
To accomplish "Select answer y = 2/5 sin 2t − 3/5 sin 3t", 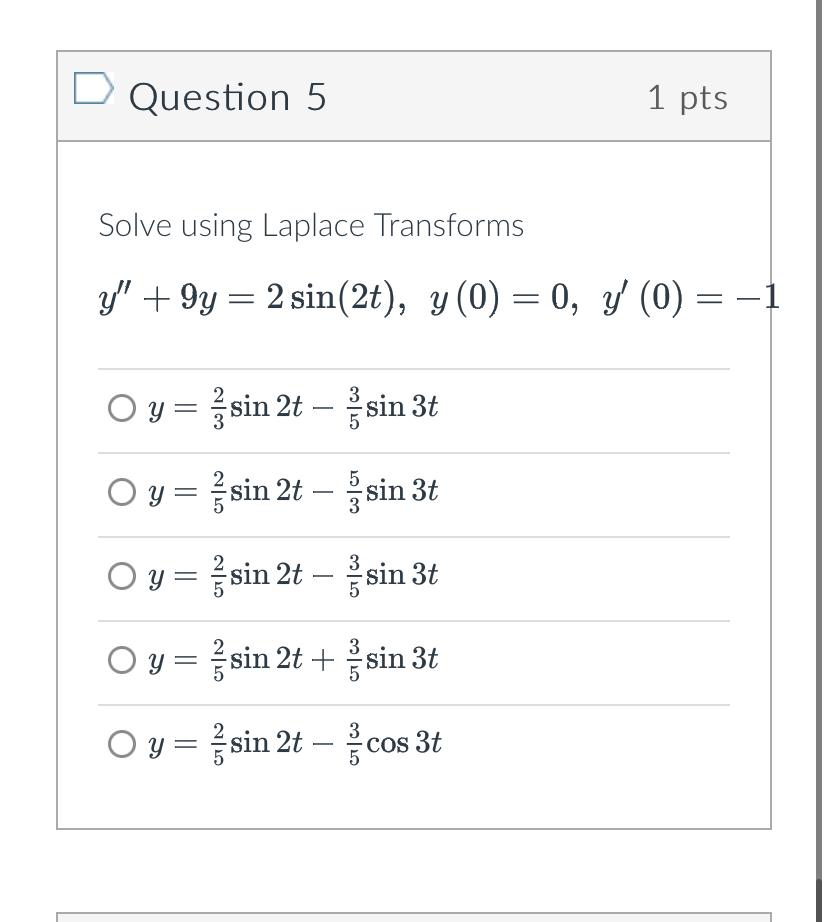I will coord(123,575).
